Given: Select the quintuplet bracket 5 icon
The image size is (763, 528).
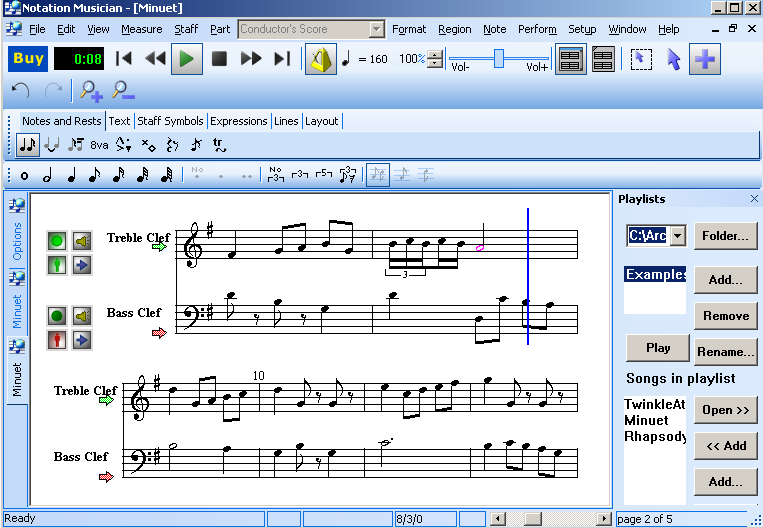Looking at the screenshot, I should [323, 175].
